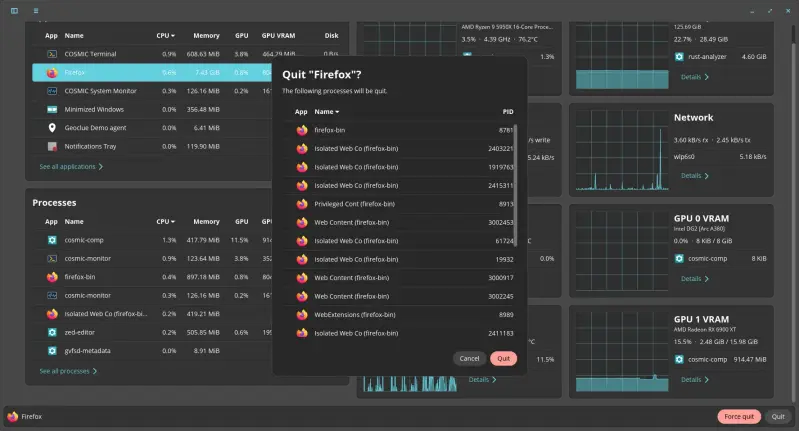Select the PID 3002453 Web Content row
This screenshot has width=799, height=431.
(x=400, y=223)
